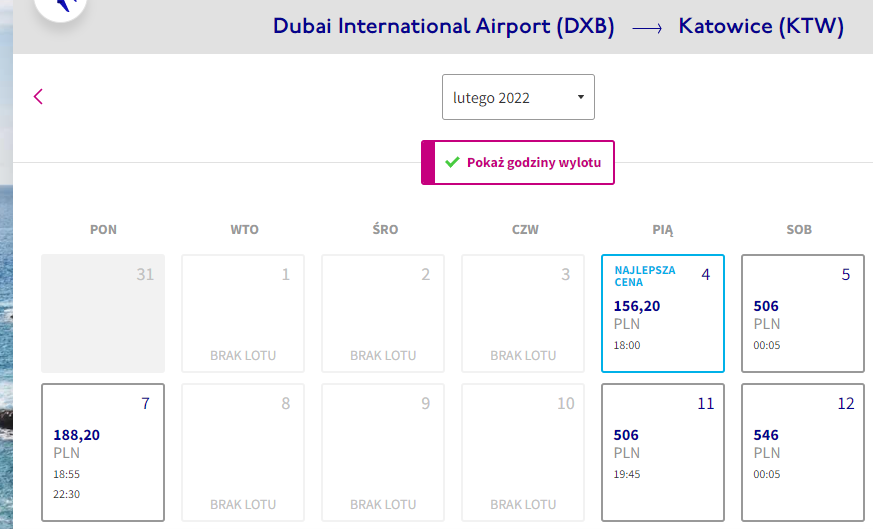Select February 5 flight for 506 PLN
Image resolution: width=873 pixels, height=529 pixels.
[x=802, y=314]
